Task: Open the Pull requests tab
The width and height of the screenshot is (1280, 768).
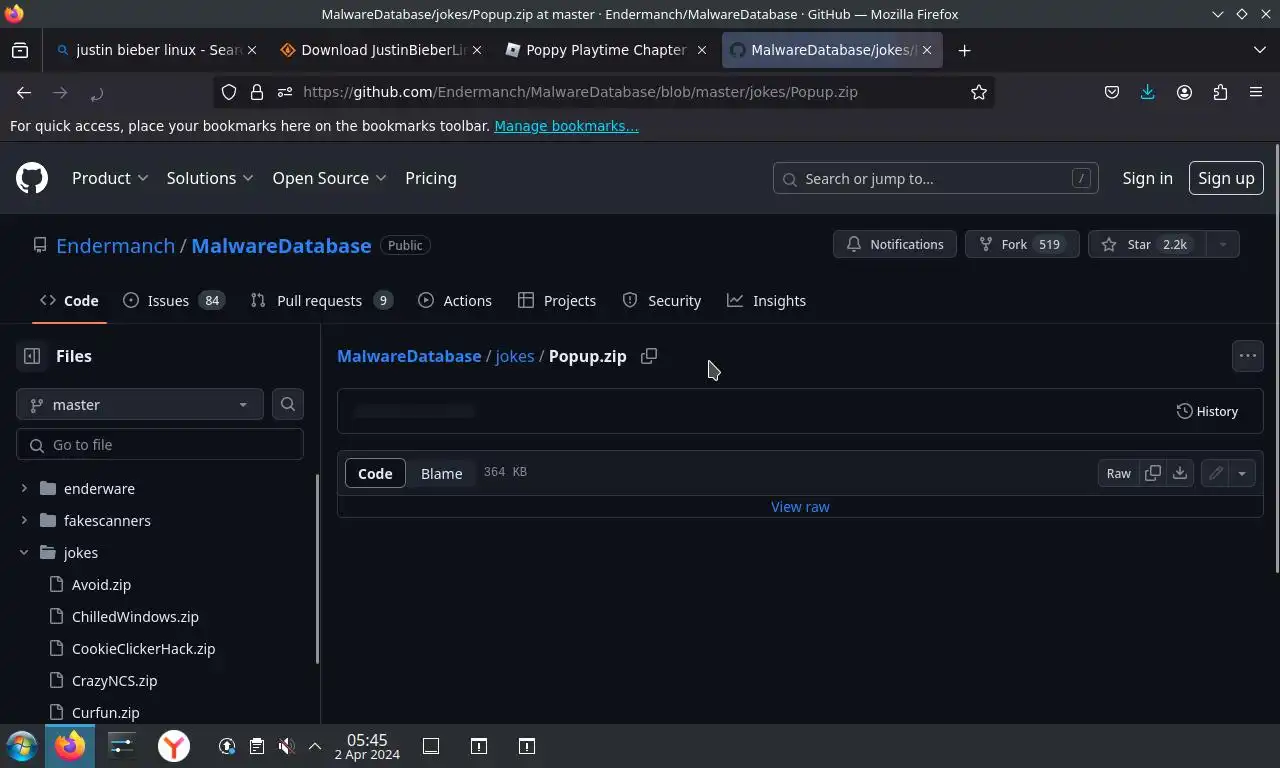Action: (x=321, y=301)
